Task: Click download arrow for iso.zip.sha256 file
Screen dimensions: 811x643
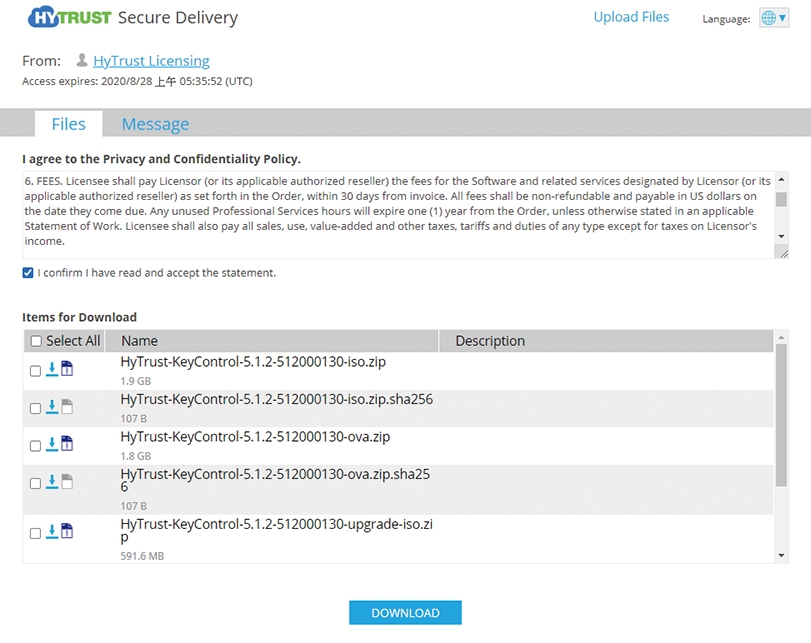Action: 52,407
